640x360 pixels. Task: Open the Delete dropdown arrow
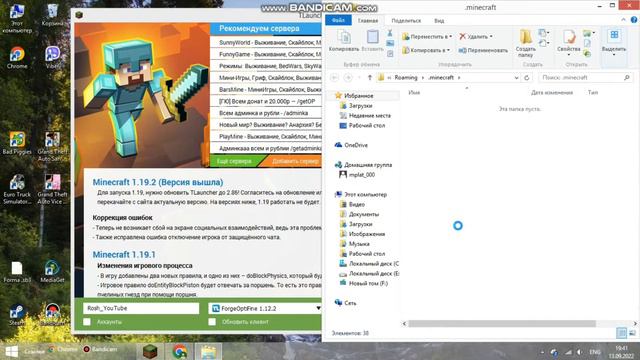pyautogui.click(x=491, y=37)
